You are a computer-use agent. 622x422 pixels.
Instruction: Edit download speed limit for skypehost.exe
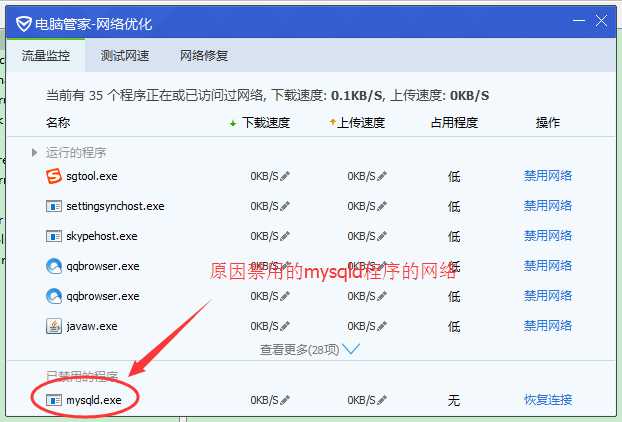[285, 236]
